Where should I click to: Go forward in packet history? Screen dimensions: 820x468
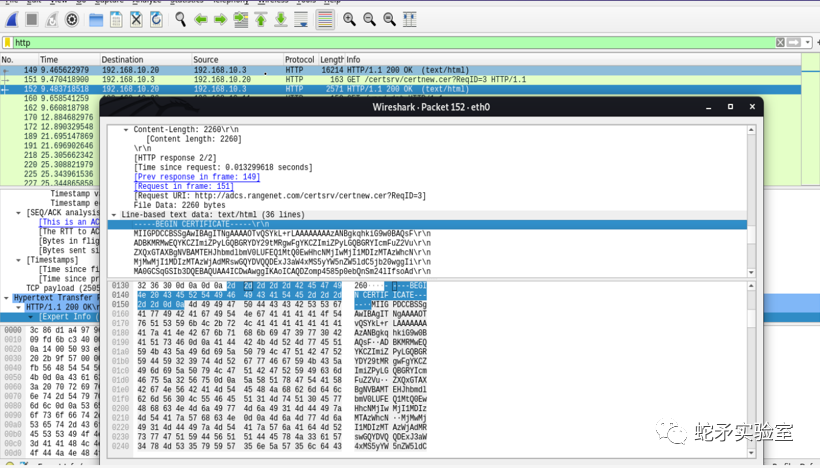(x=220, y=20)
